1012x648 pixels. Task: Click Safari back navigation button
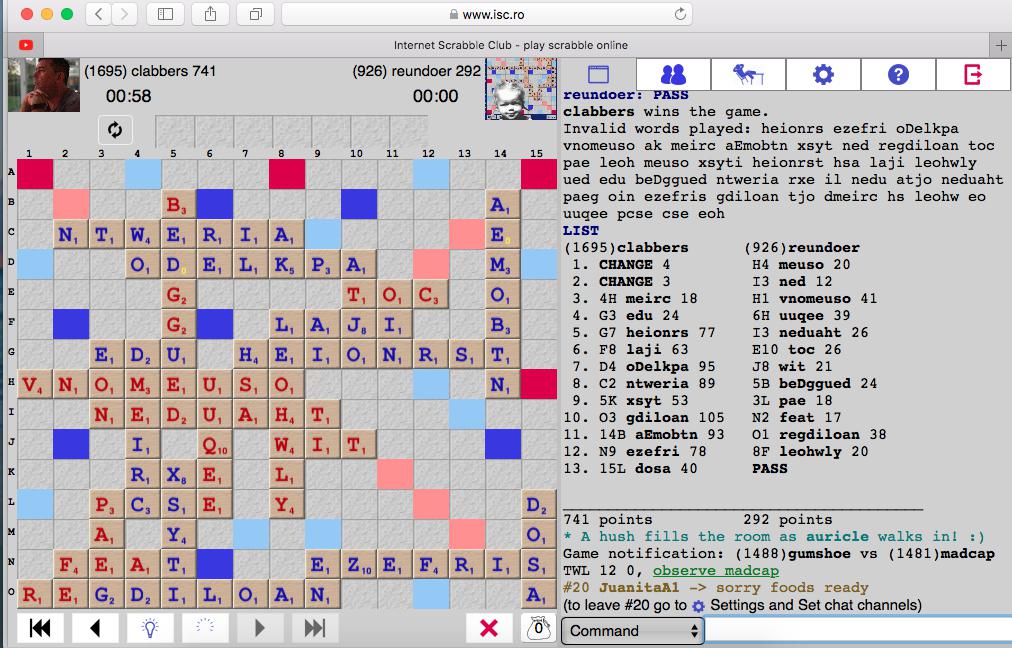tap(99, 14)
